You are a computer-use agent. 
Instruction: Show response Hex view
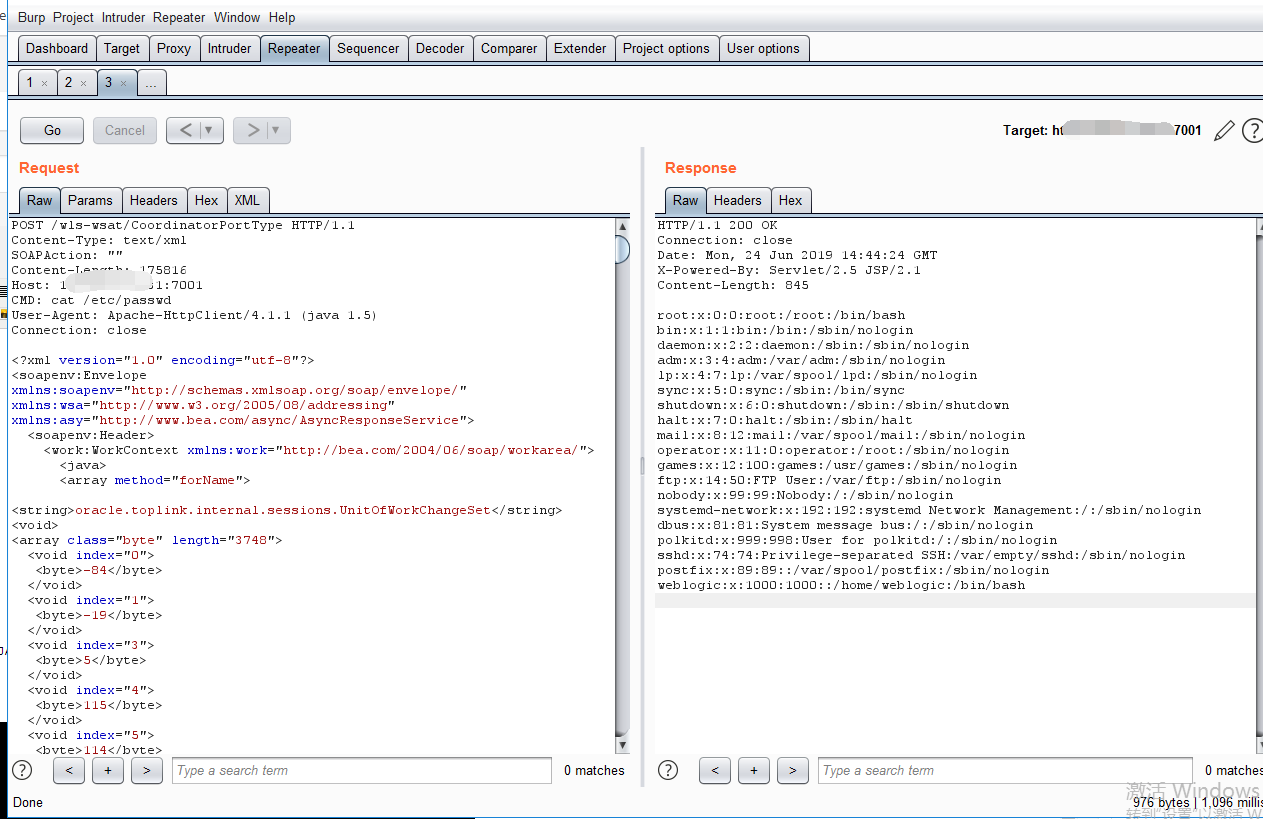(790, 200)
